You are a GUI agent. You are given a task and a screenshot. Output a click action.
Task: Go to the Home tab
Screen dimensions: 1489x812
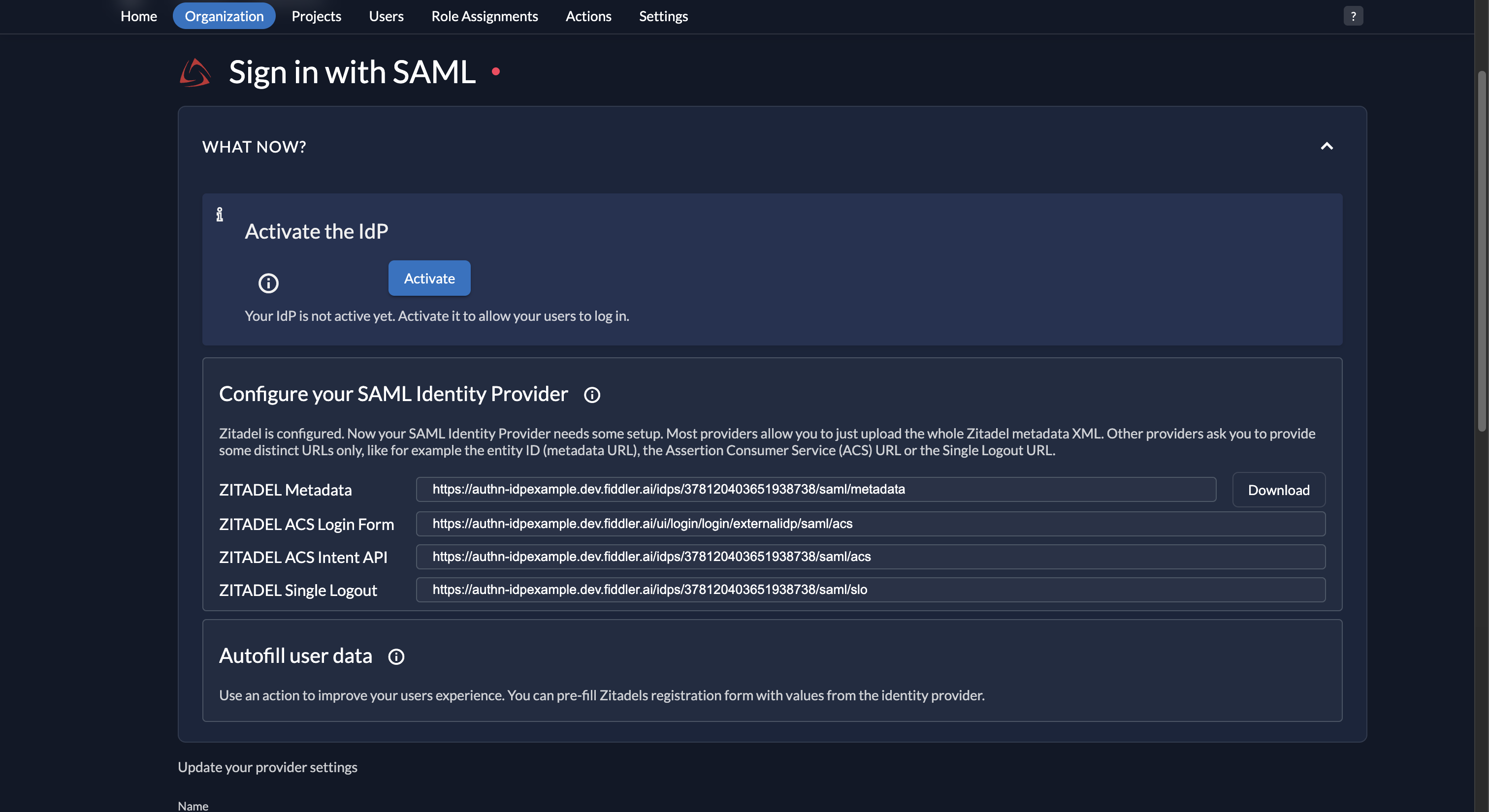[x=139, y=16]
